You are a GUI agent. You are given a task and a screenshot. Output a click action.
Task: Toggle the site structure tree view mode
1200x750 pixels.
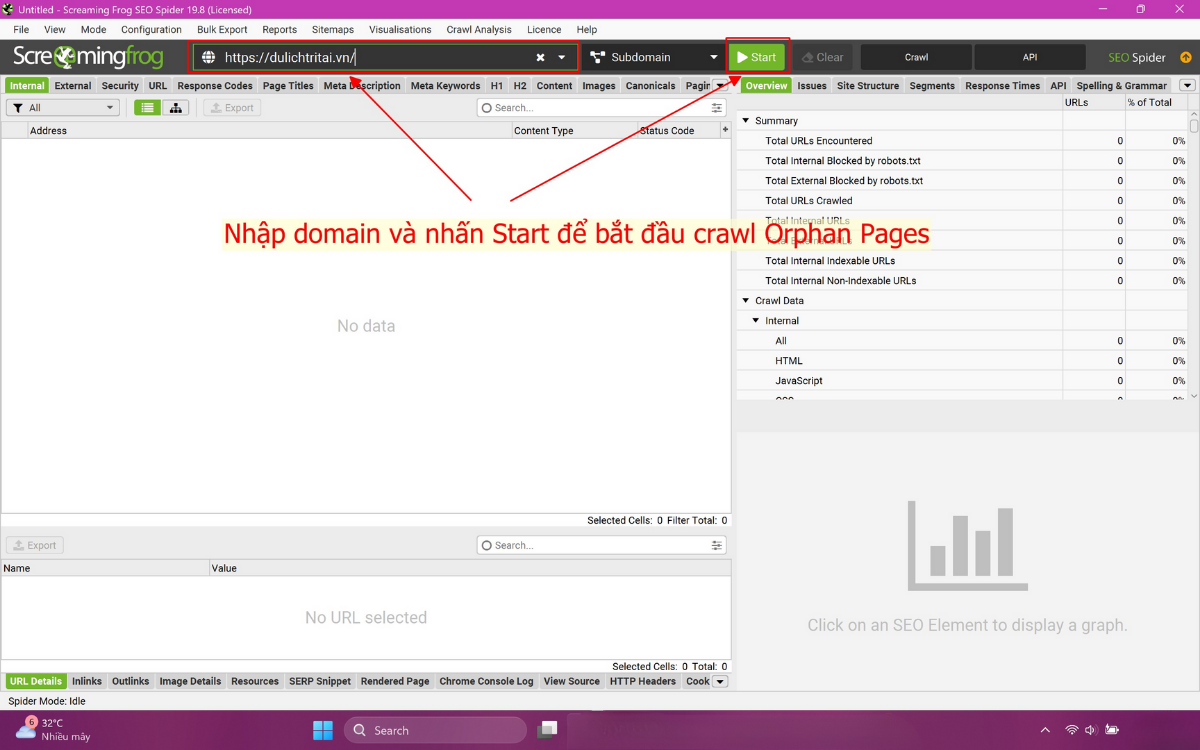176,107
